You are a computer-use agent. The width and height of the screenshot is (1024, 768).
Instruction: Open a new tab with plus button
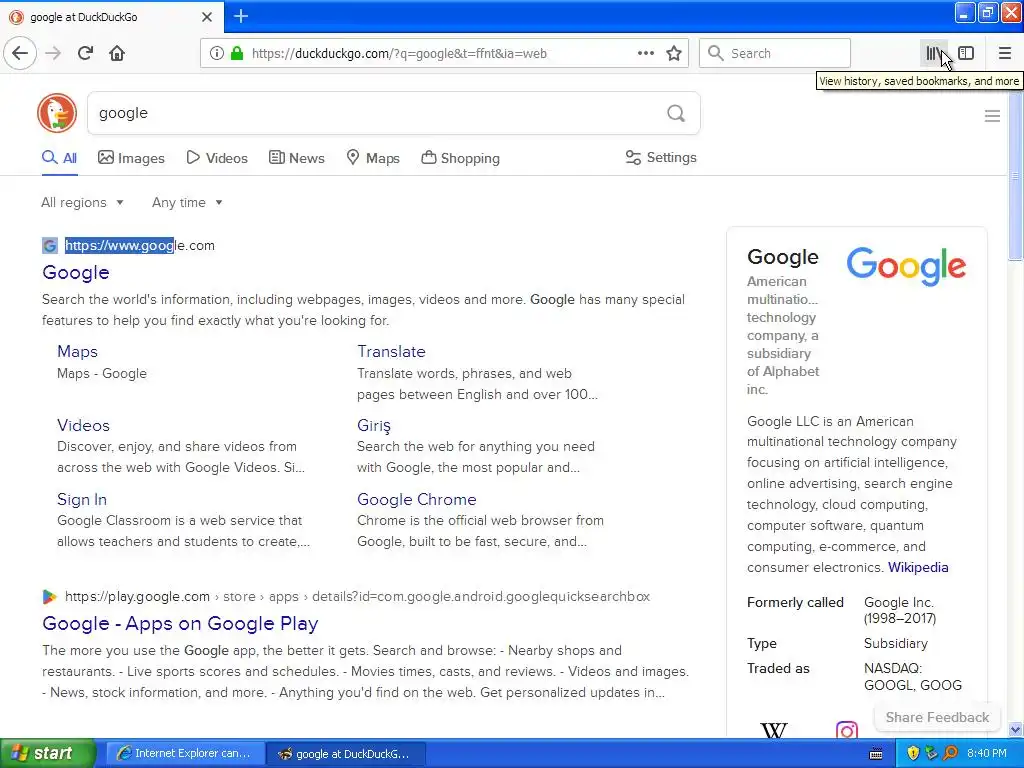coord(241,16)
